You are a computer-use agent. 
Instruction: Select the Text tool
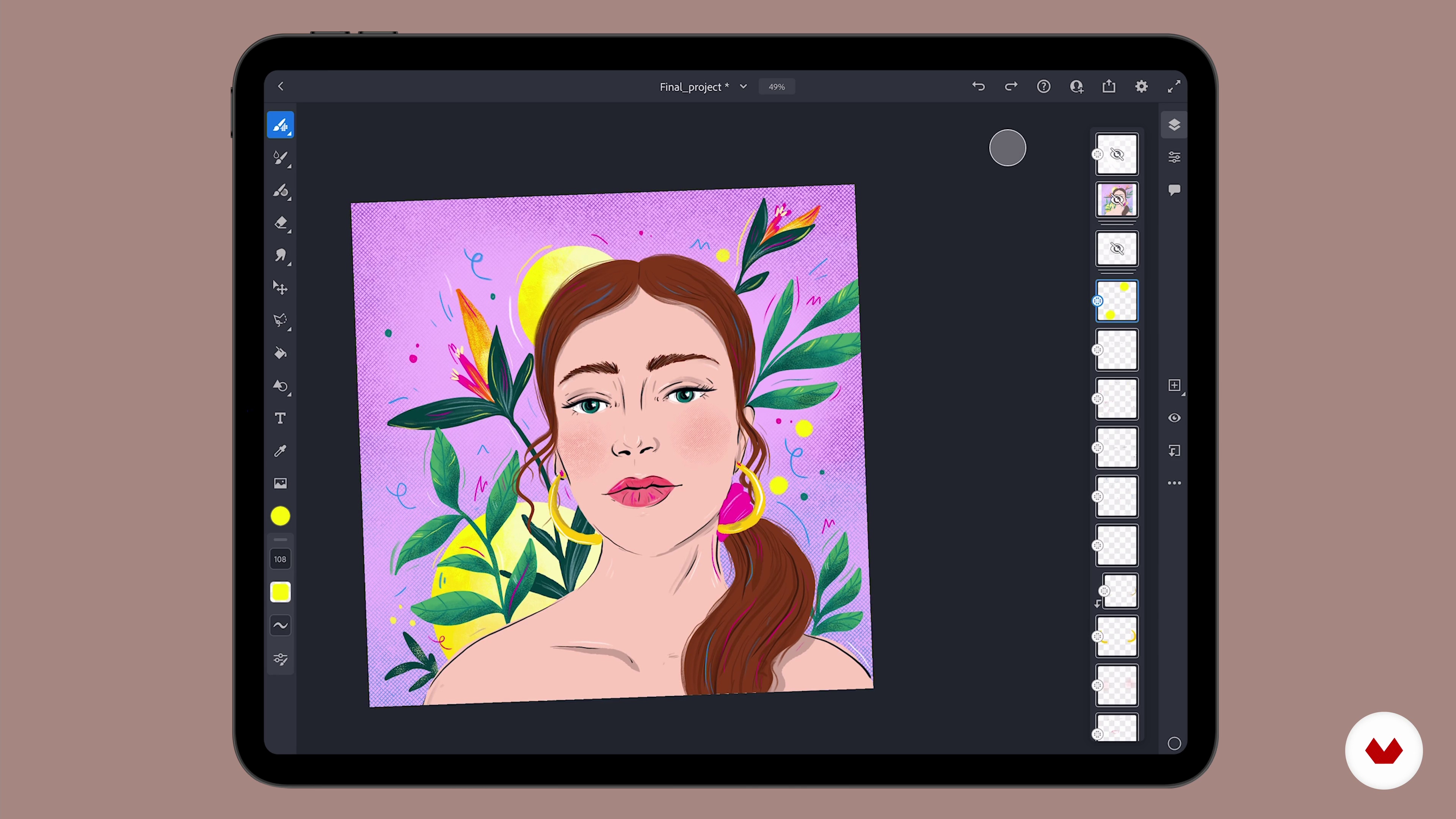[280, 418]
